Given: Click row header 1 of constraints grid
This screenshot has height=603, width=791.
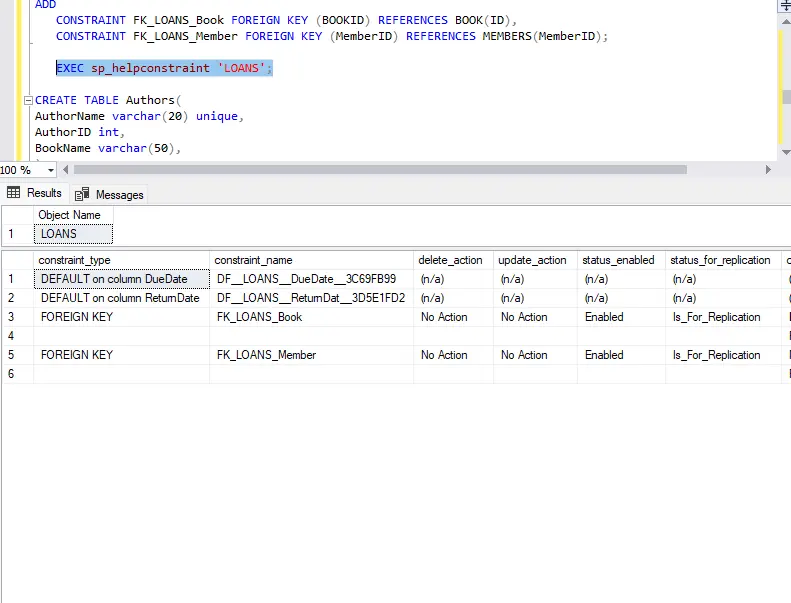Looking at the screenshot, I should point(18,279).
